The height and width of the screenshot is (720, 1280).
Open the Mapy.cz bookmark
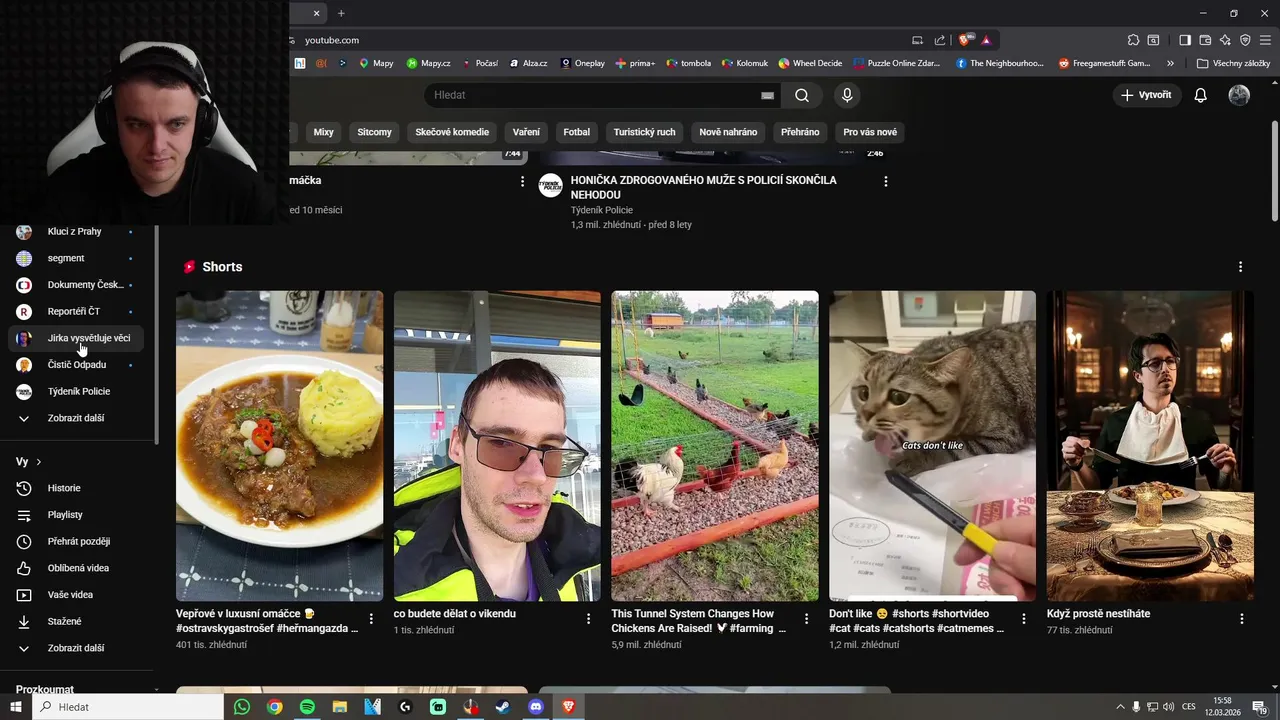point(428,63)
